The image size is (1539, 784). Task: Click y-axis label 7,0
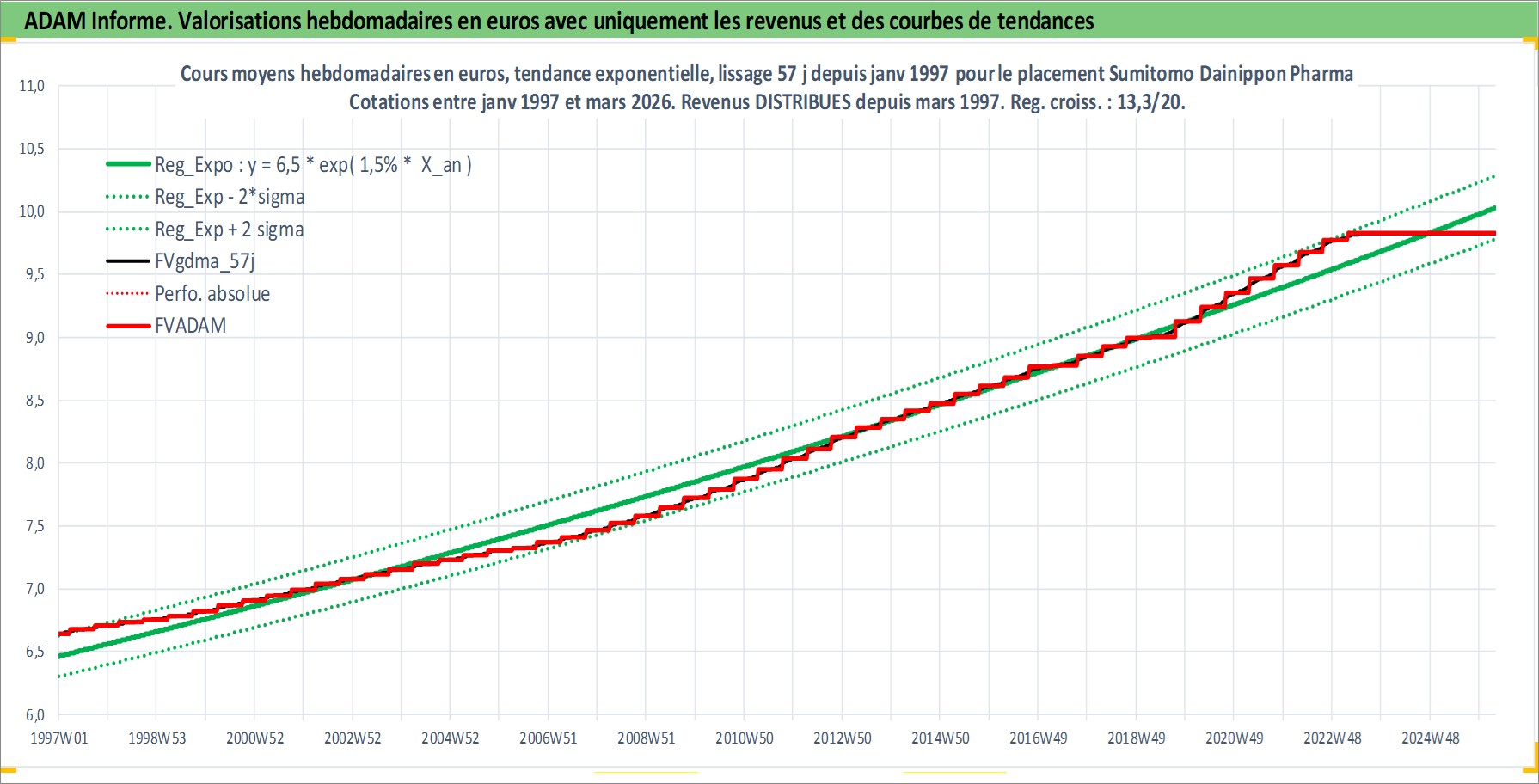[x=34, y=589]
